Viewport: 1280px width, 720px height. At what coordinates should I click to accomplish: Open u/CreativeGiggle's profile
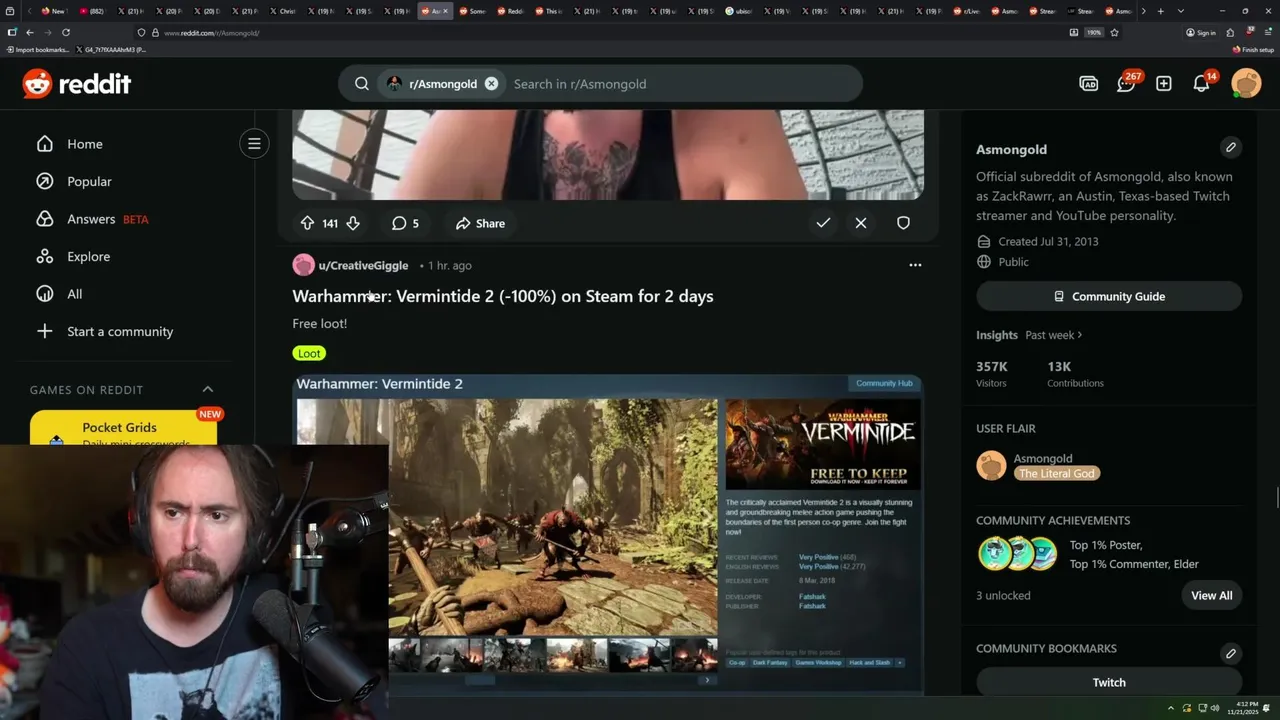point(363,265)
